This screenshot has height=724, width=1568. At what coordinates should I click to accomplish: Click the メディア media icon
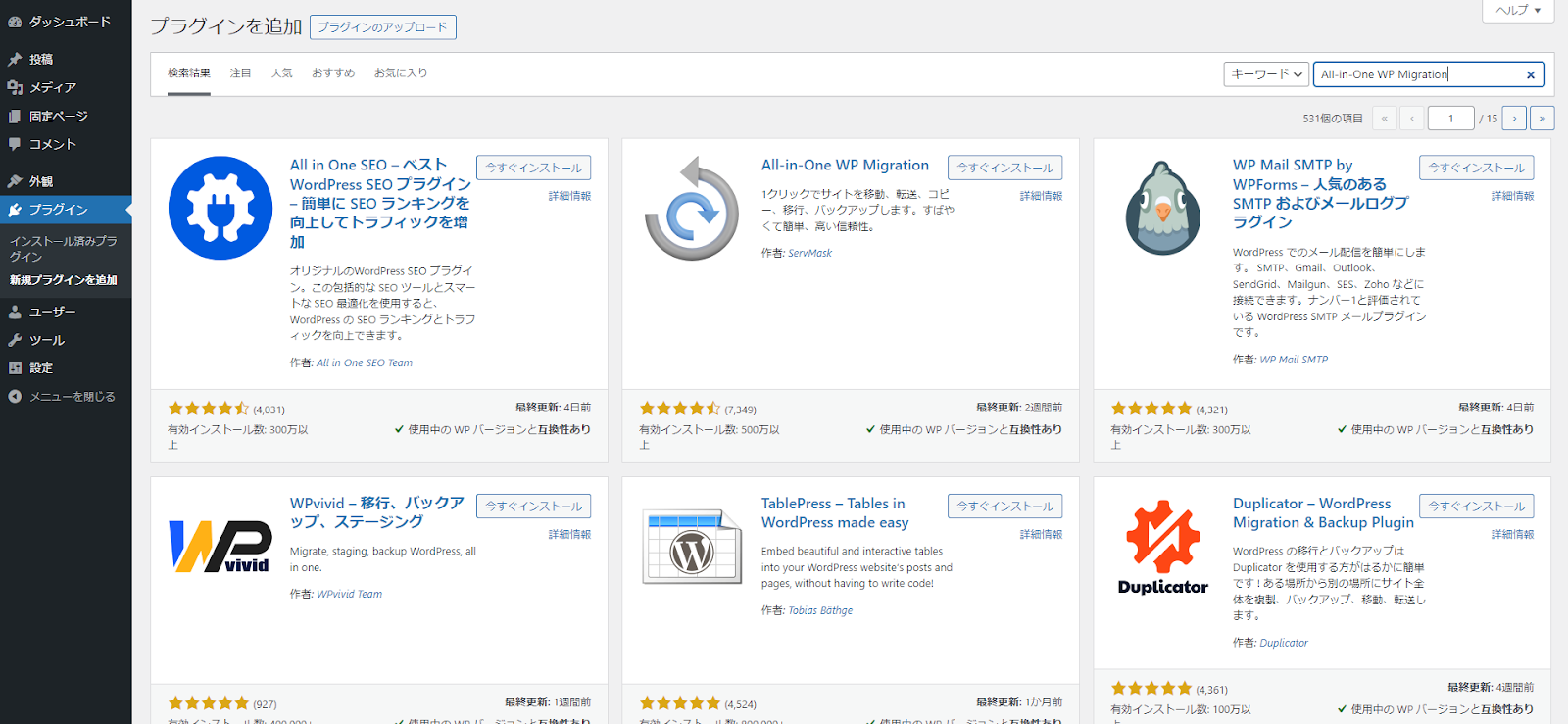pos(15,87)
